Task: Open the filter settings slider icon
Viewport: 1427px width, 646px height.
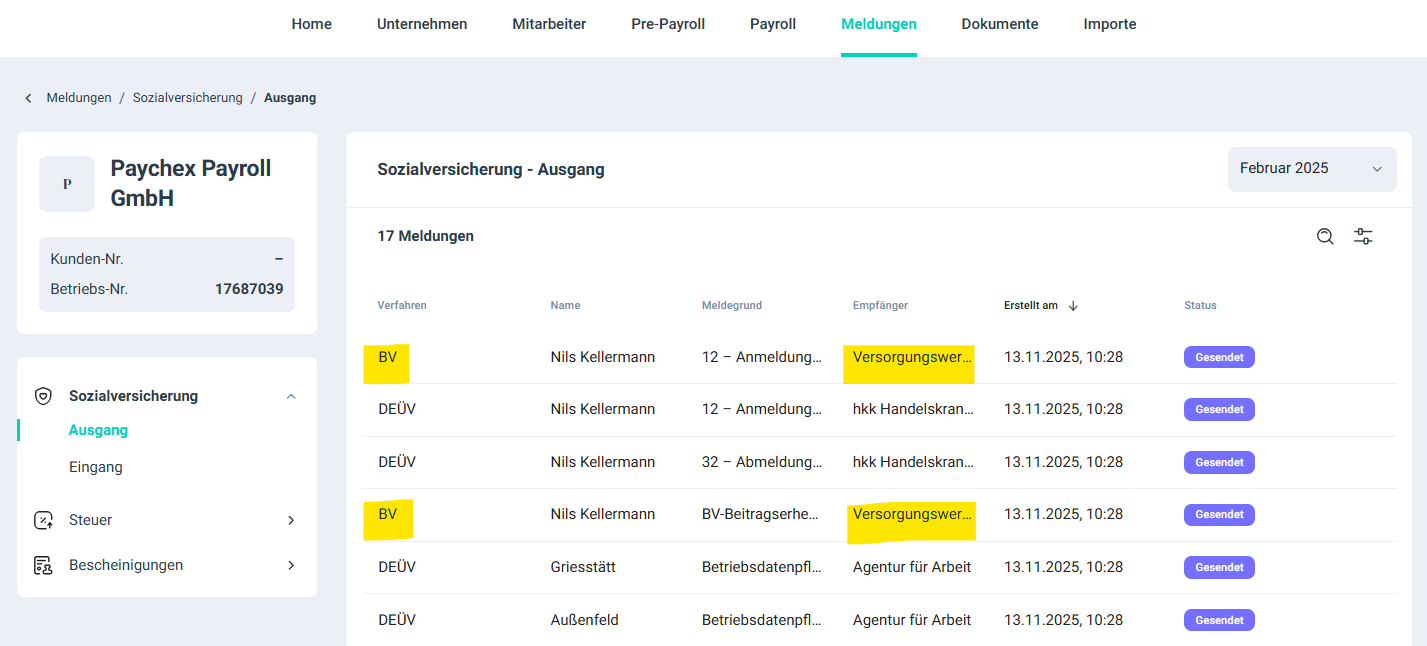Action: (x=1363, y=237)
